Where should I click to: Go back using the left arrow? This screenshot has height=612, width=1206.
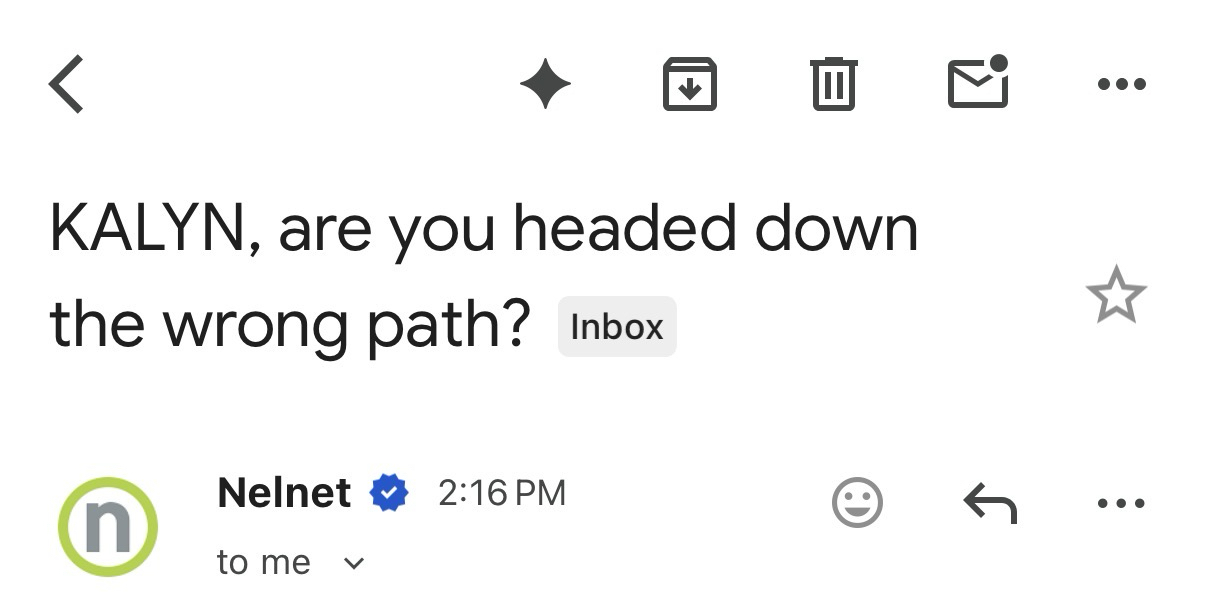click(x=66, y=84)
